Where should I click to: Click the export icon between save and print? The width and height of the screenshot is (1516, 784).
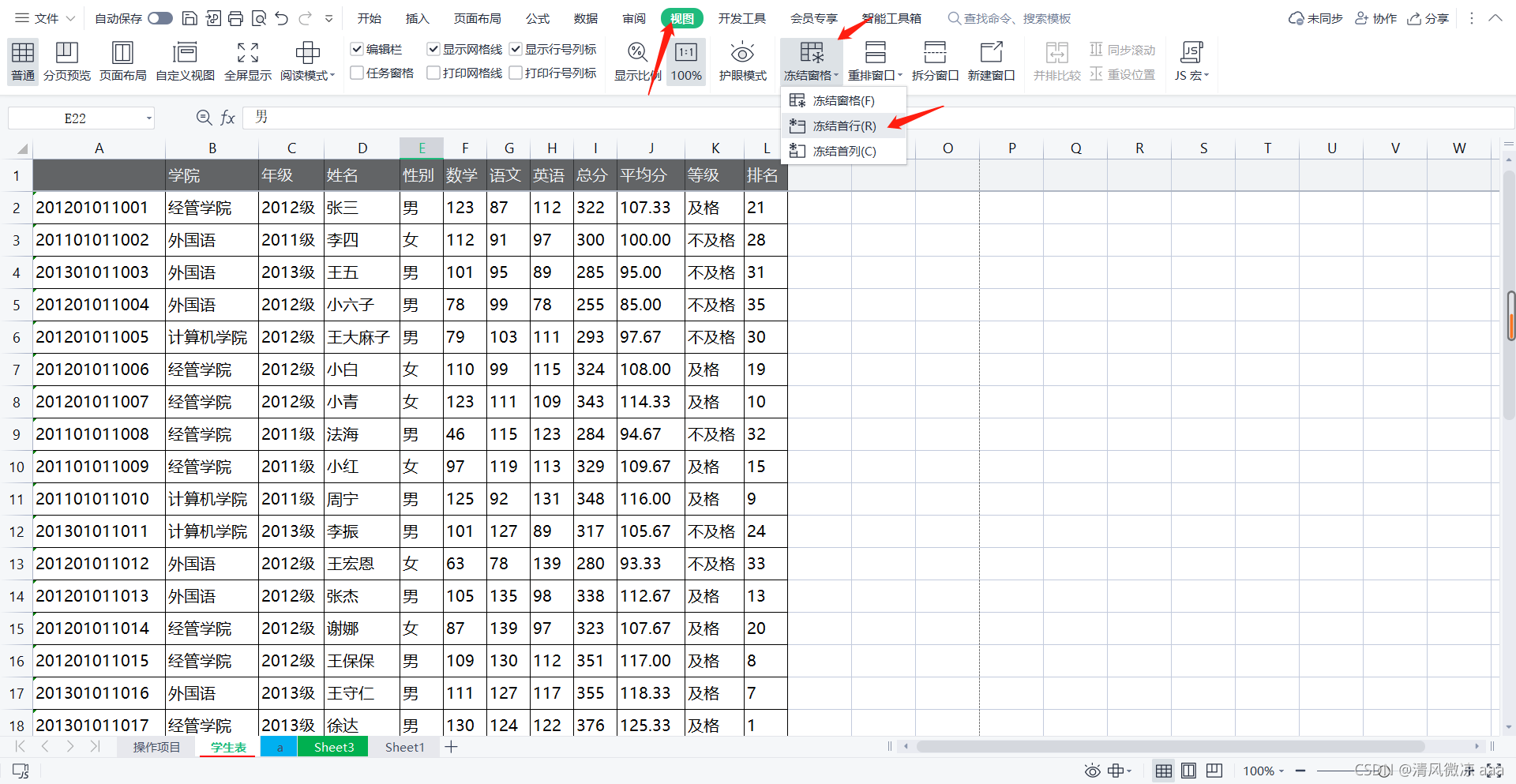point(212,18)
